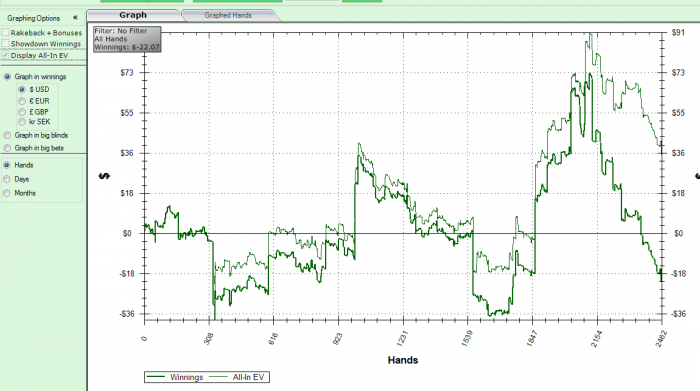
Task: Click the 2482 hands axis label
Action: click(x=661, y=338)
